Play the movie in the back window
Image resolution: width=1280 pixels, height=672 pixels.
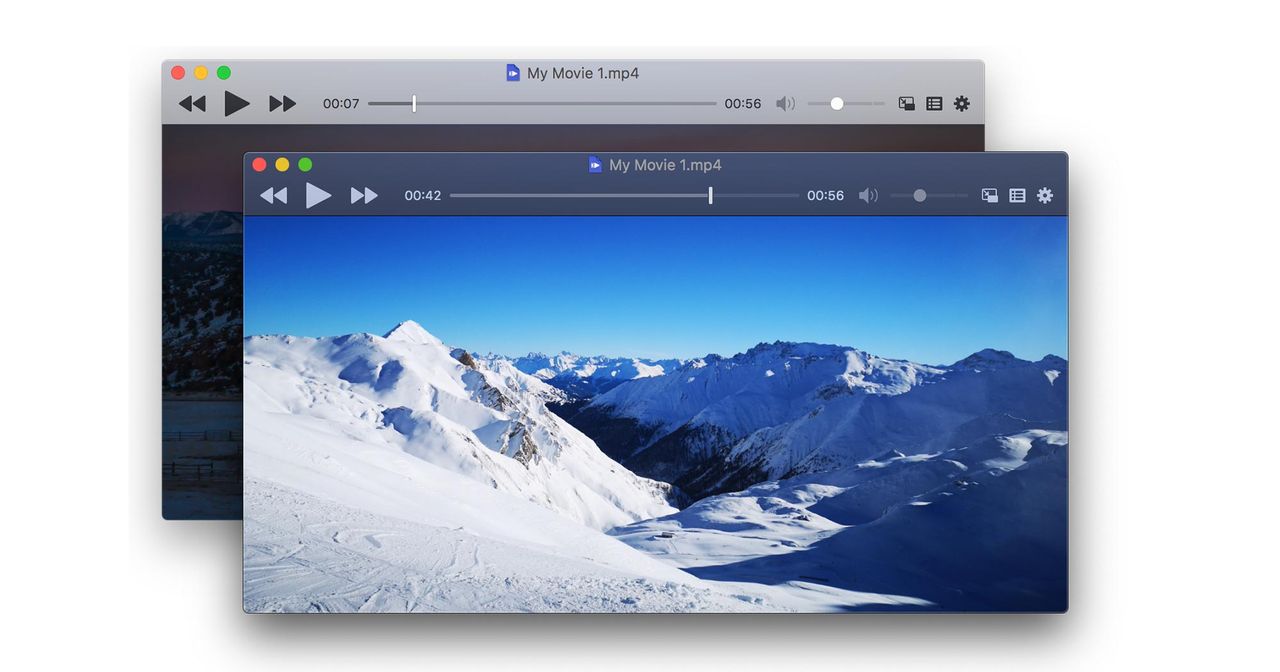point(237,104)
